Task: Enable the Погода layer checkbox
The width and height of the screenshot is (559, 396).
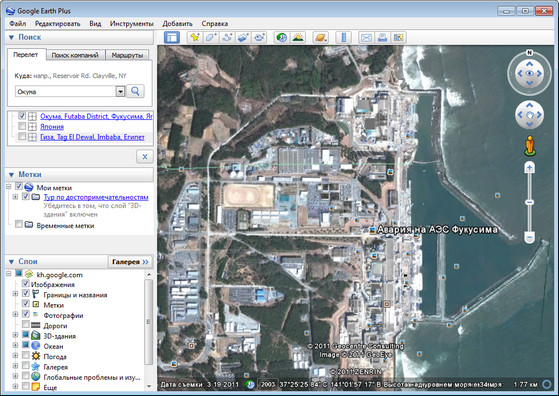Action: (x=26, y=355)
